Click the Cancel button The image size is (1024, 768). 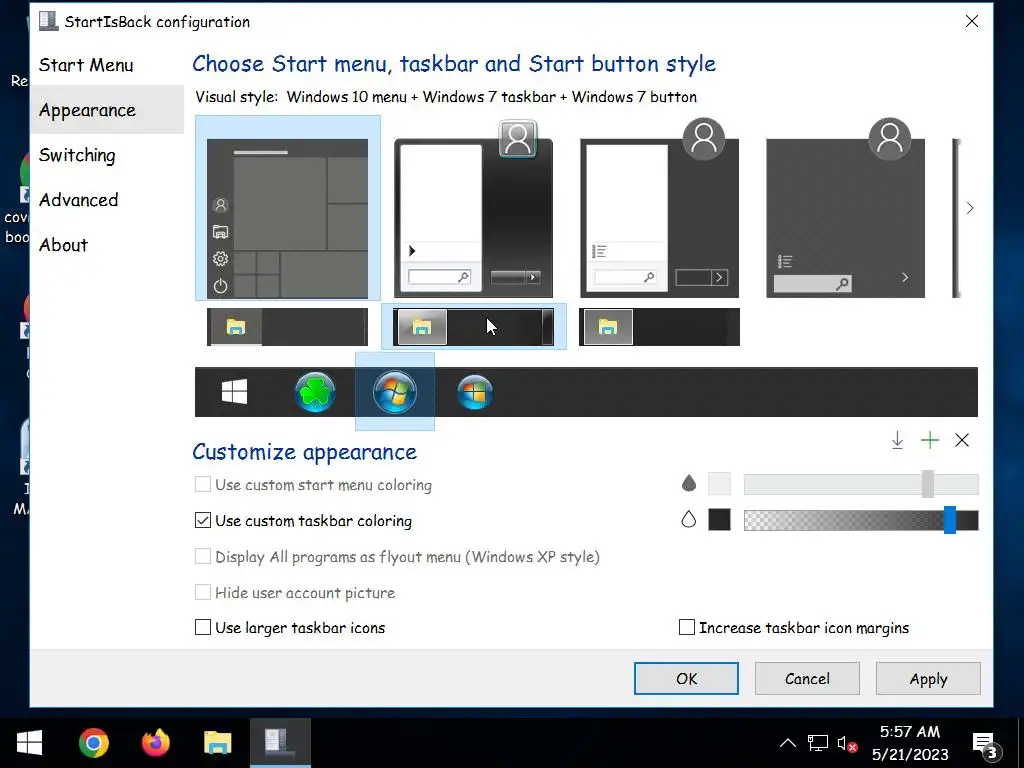(807, 679)
